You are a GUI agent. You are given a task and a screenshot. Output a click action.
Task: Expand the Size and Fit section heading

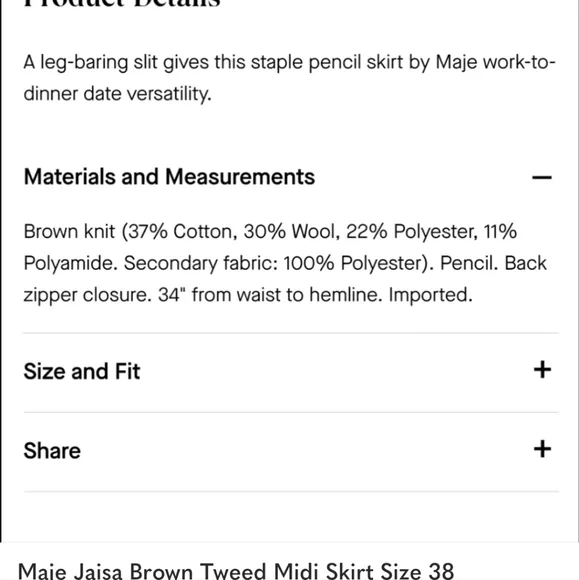coord(82,371)
